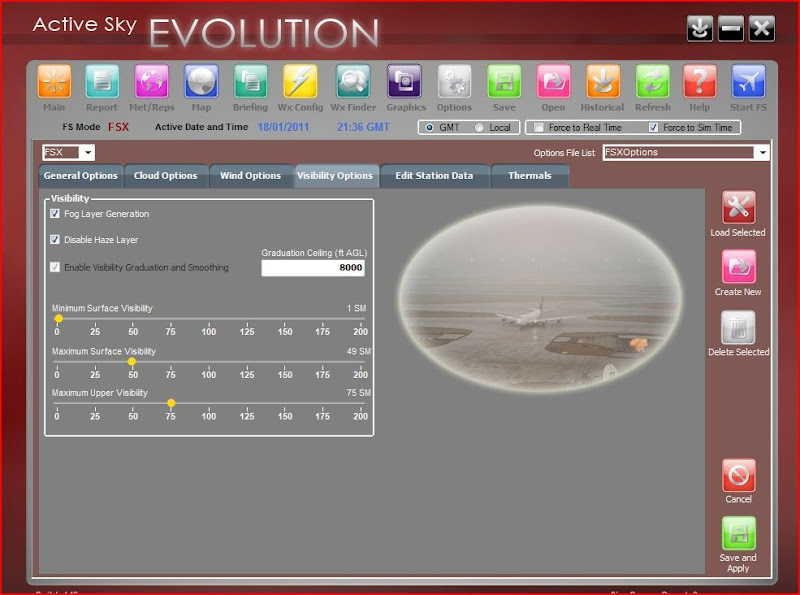The width and height of the screenshot is (800, 595).
Task: Enable the Force to Real Time checkbox
Action: tap(539, 128)
